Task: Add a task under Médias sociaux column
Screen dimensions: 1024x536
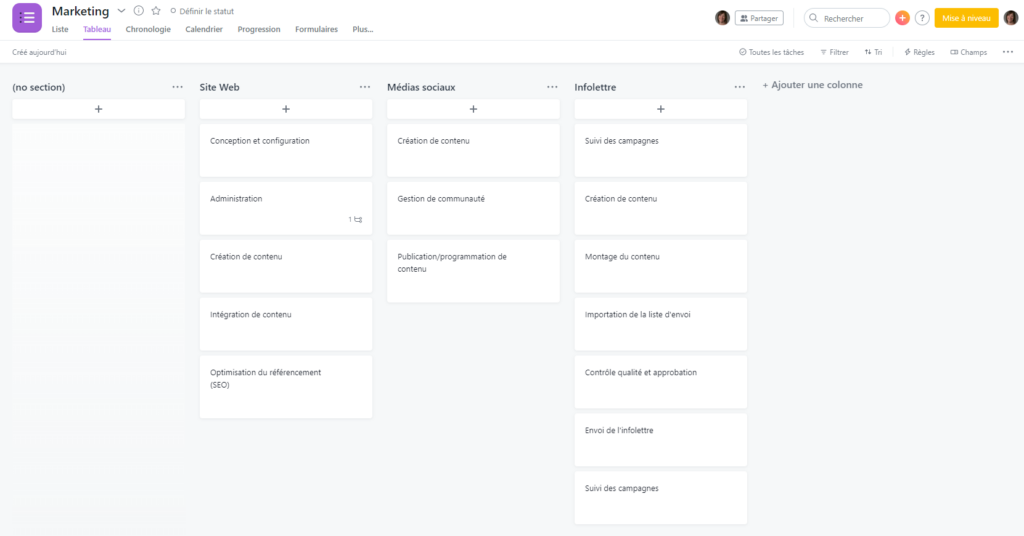Action: click(473, 109)
